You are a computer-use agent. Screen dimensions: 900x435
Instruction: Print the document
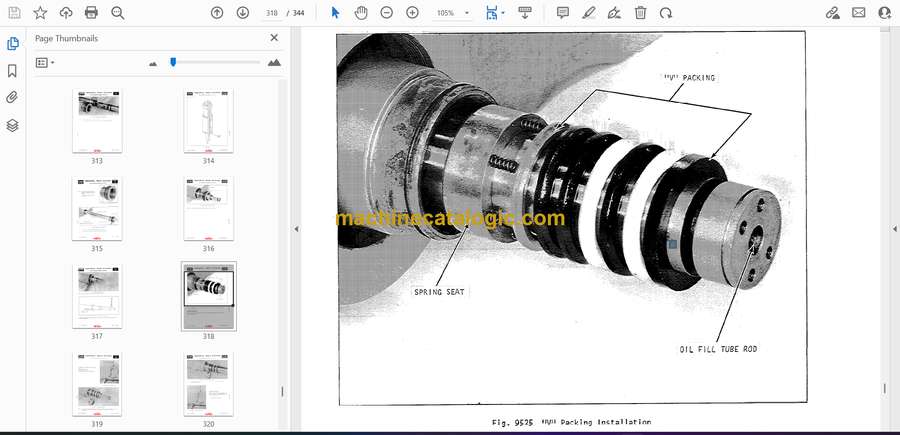coord(91,13)
